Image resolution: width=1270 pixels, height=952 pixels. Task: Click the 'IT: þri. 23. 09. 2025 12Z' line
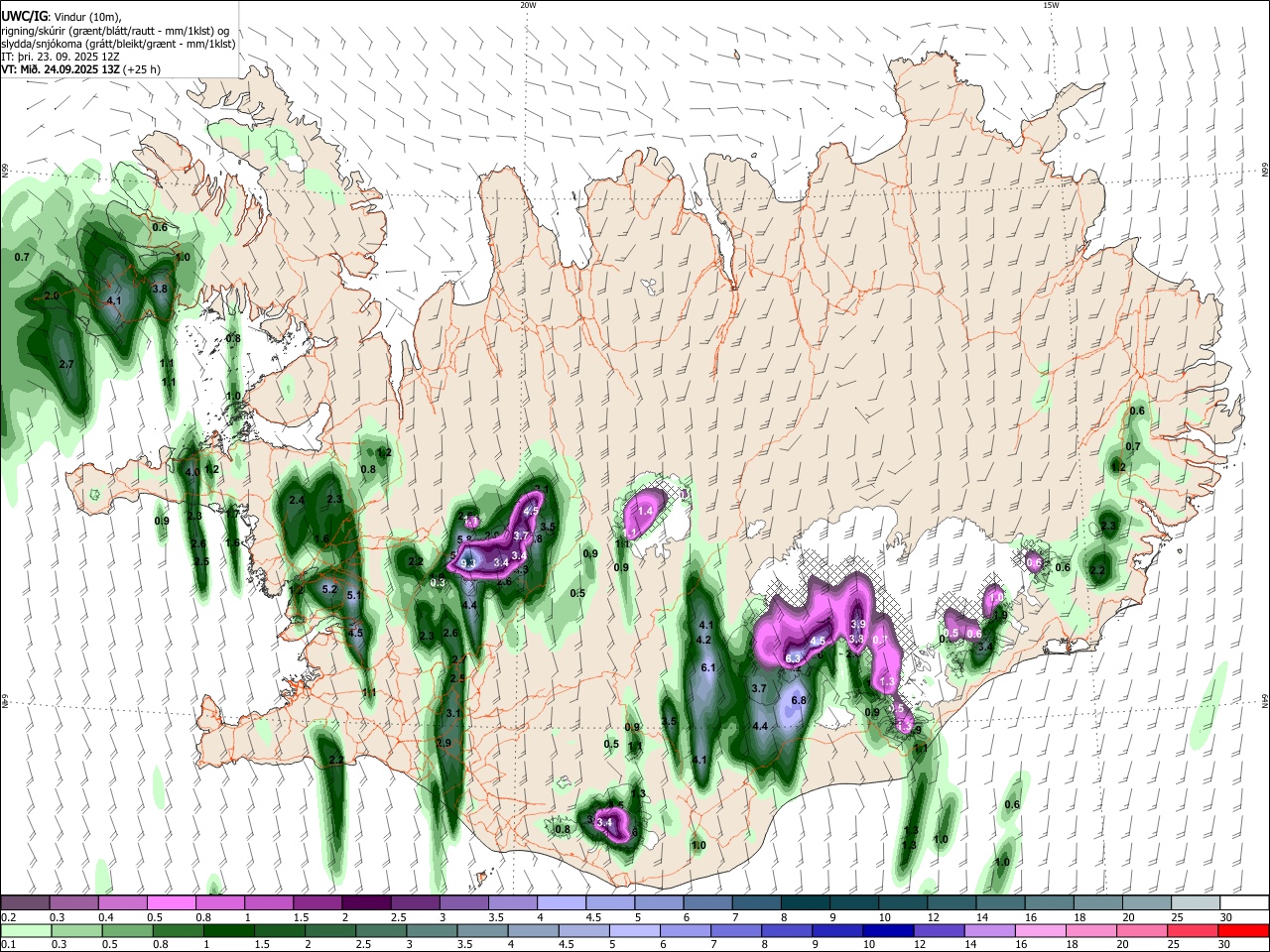click(63, 57)
